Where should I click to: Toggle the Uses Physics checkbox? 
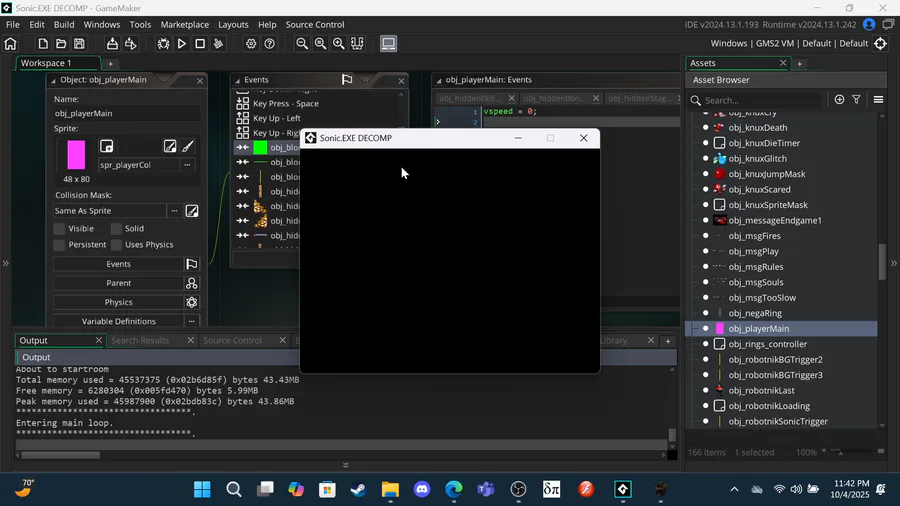(116, 244)
